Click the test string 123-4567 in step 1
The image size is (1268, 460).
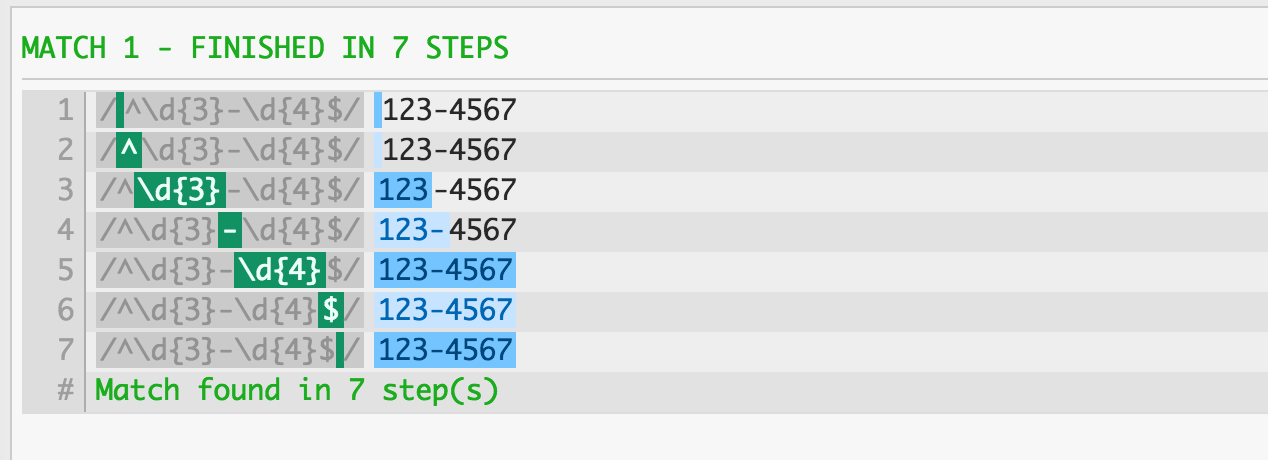pyautogui.click(x=449, y=110)
